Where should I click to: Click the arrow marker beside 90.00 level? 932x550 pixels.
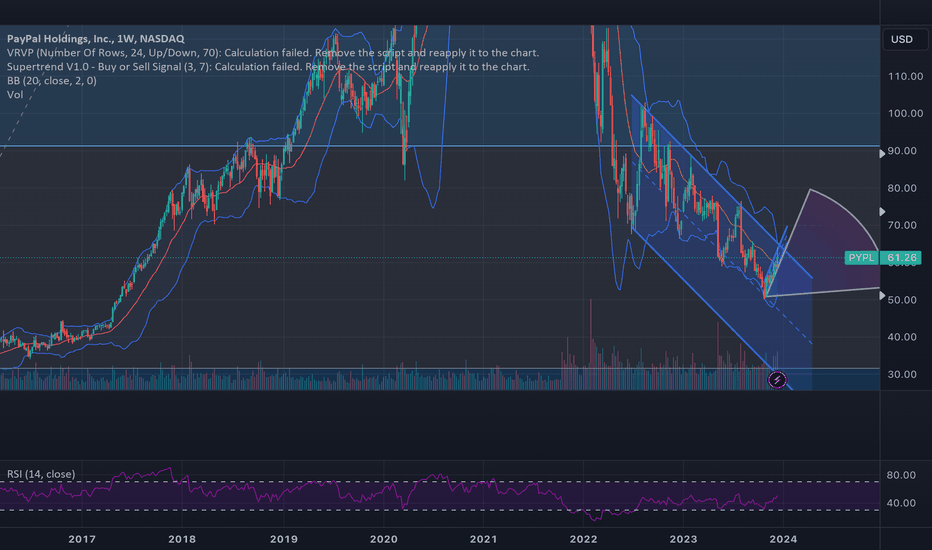882,153
